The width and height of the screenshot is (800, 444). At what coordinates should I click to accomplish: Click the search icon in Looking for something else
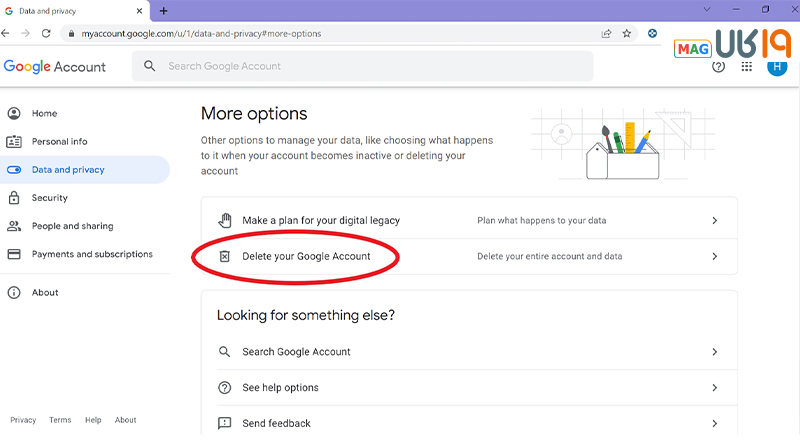pos(224,352)
